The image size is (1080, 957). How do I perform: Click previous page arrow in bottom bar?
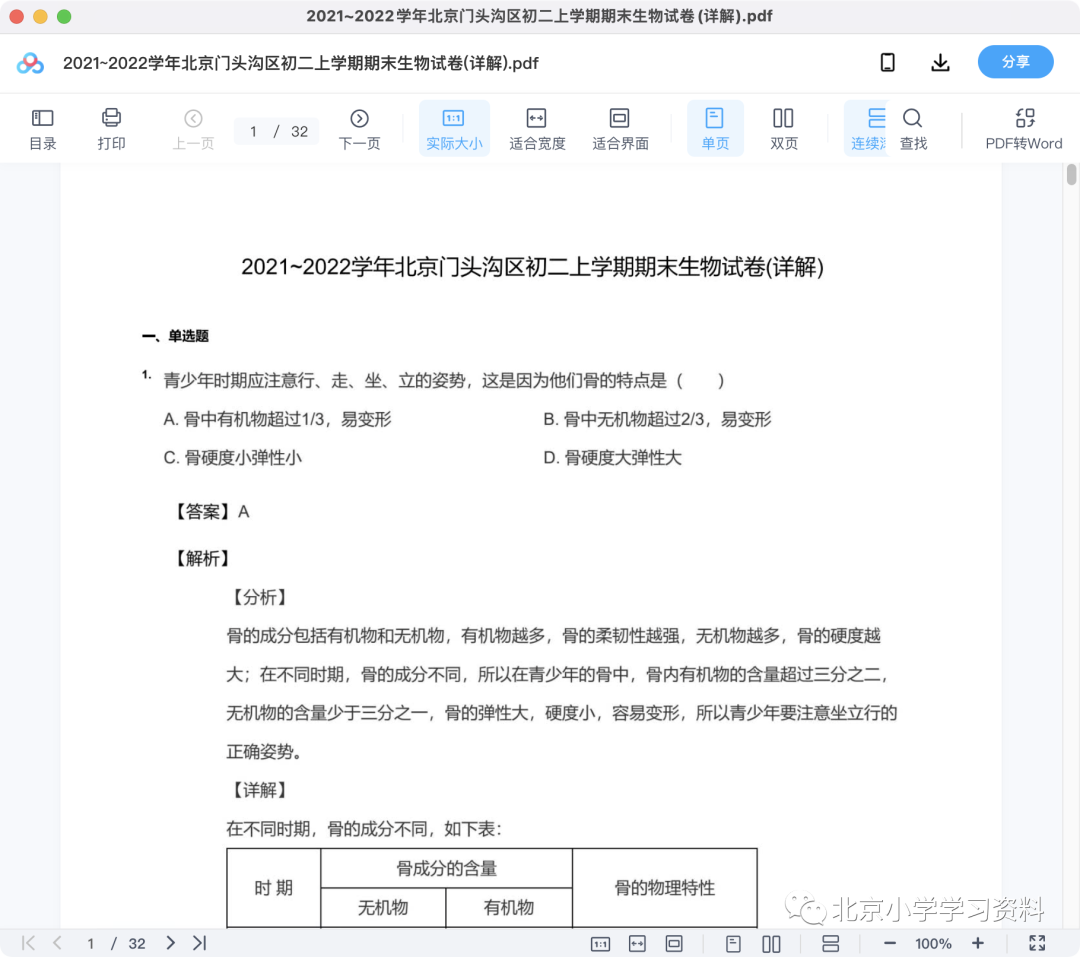tap(57, 943)
